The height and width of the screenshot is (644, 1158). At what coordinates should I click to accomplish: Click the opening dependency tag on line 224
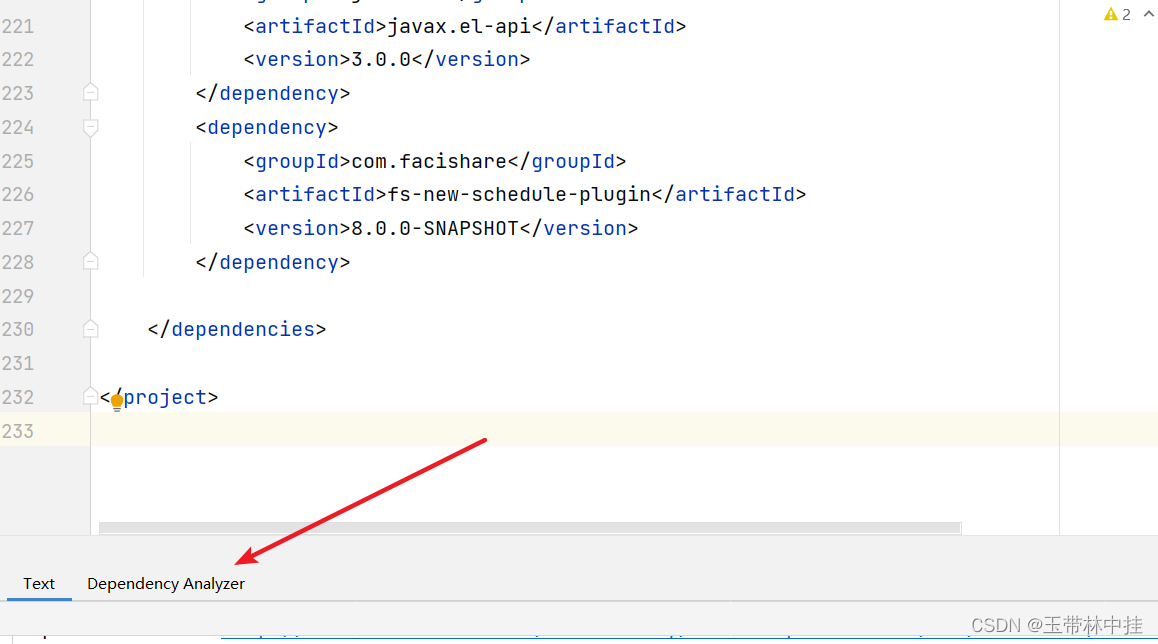(x=267, y=128)
